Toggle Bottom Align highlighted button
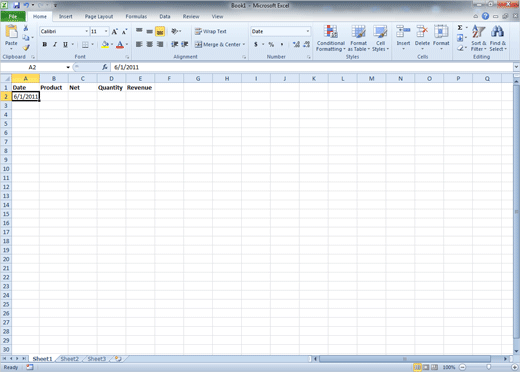This screenshot has width=520, height=372. point(160,31)
